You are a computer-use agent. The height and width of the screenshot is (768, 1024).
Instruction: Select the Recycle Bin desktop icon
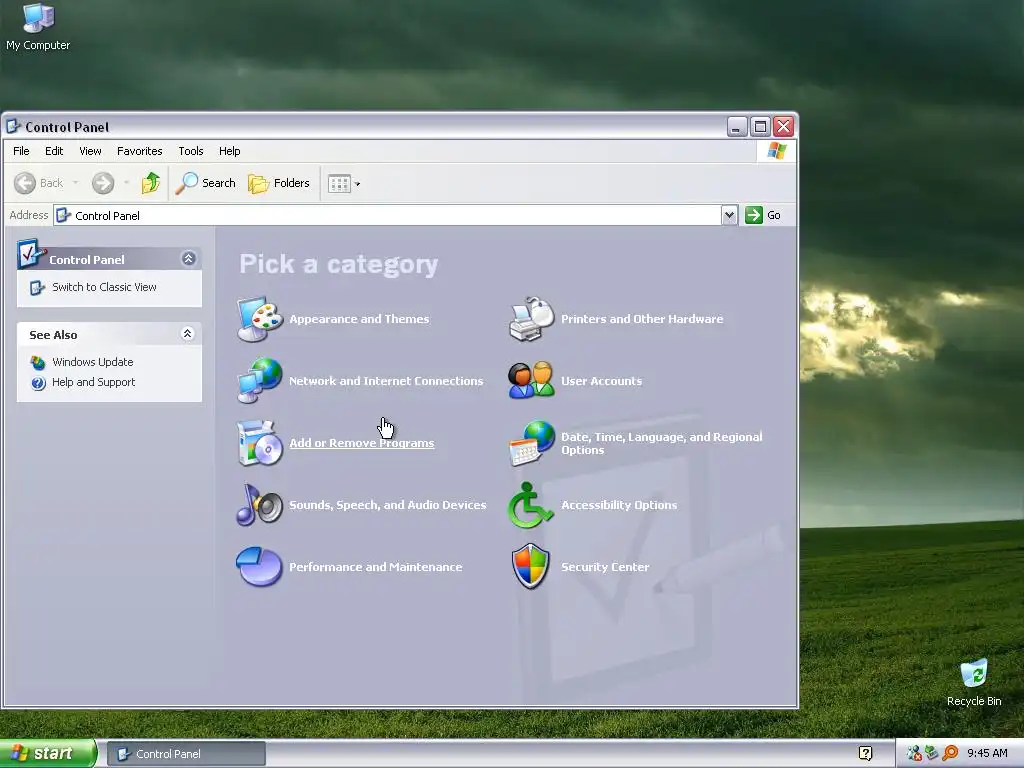pos(974,683)
